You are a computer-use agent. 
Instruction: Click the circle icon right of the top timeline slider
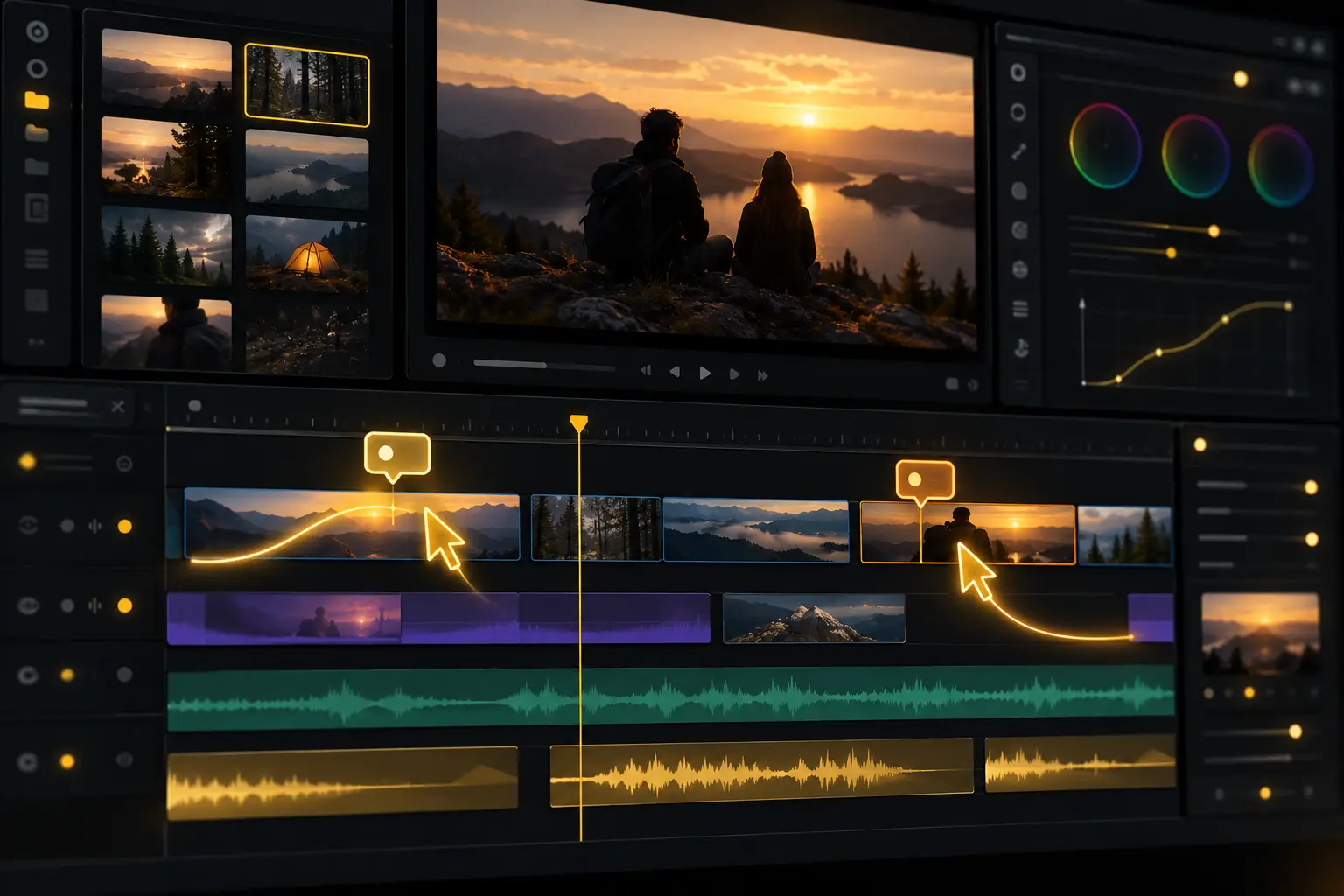point(124,464)
